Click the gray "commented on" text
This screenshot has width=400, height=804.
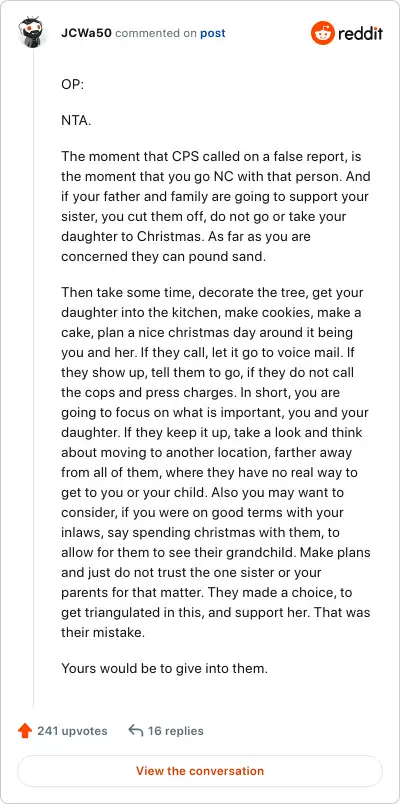point(156,33)
